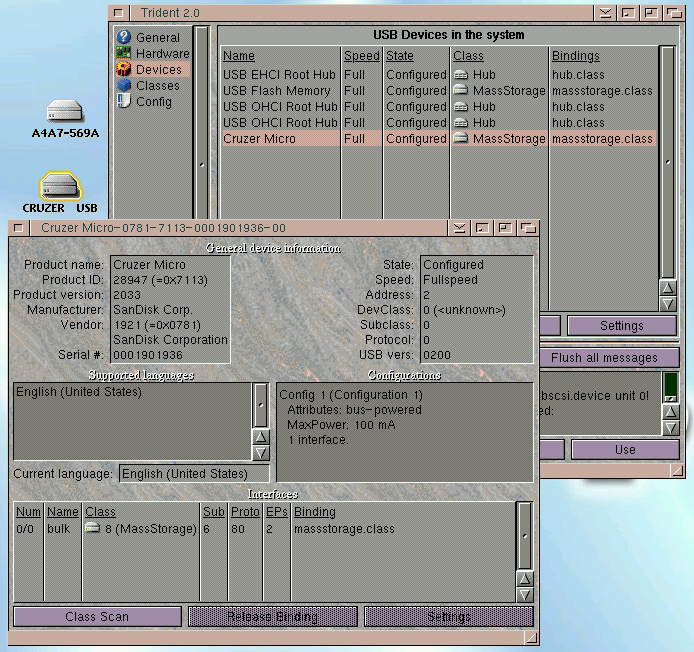Click the Config icon in sidebar

tap(123, 101)
